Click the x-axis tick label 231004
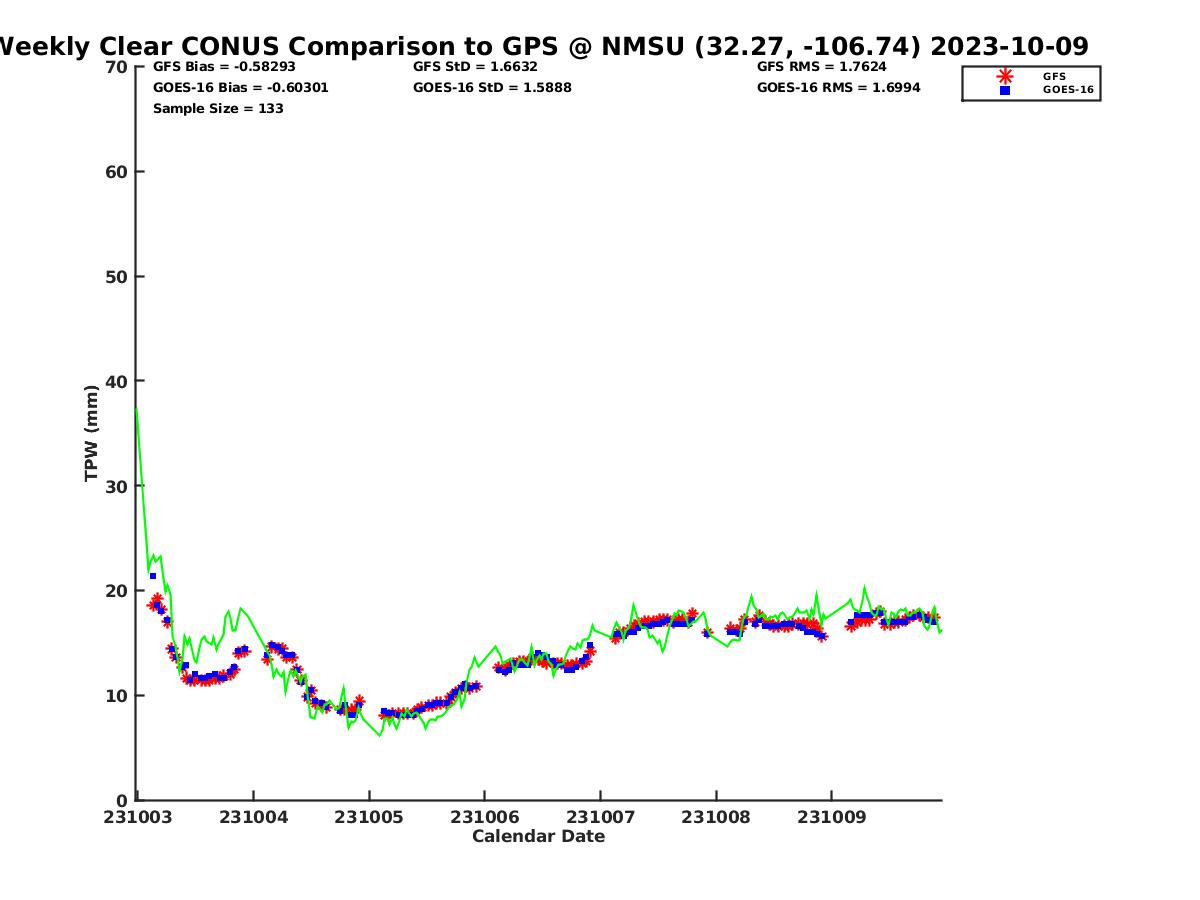 [x=254, y=817]
